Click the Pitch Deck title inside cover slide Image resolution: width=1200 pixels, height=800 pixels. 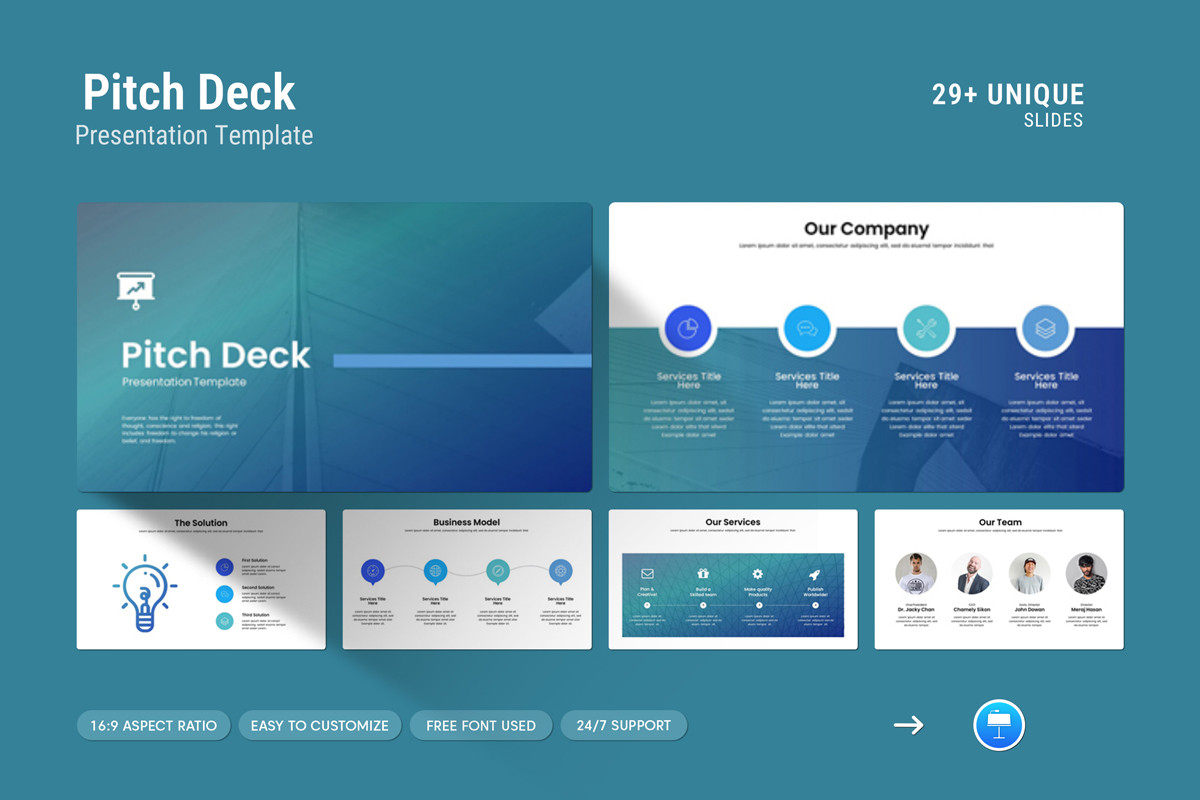(216, 355)
